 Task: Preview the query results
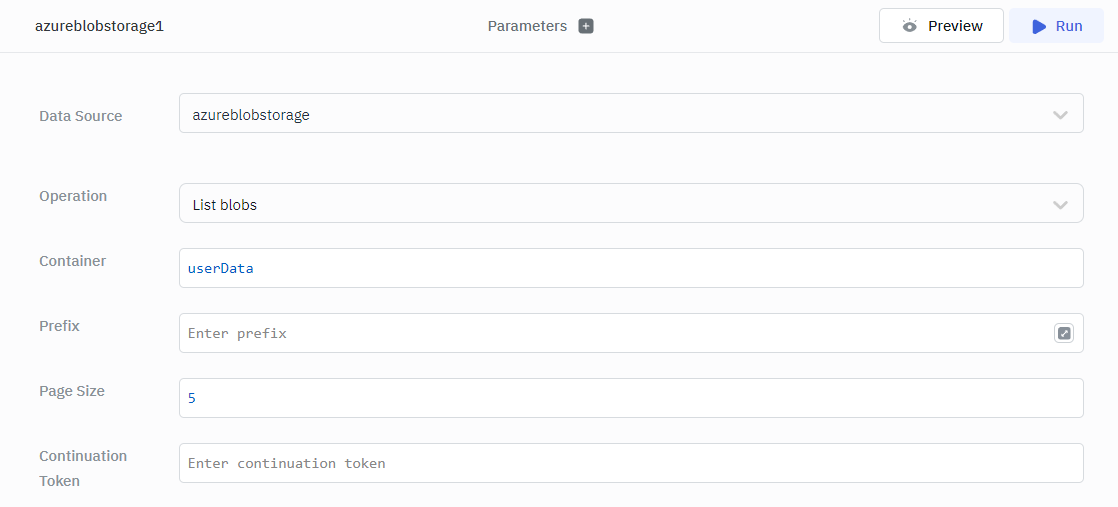[x=941, y=26]
